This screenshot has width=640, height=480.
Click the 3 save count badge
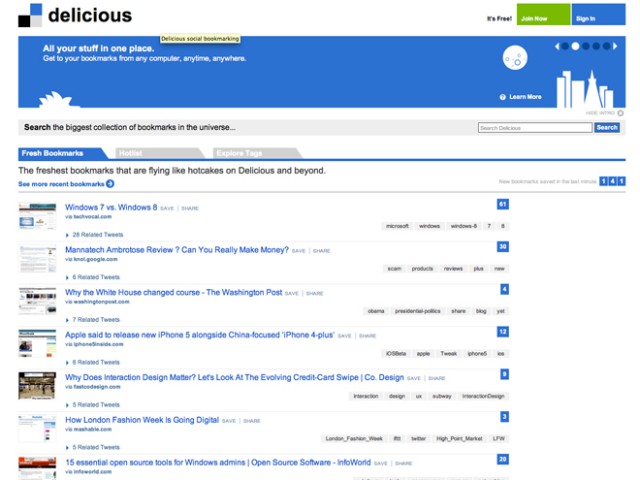504,417
